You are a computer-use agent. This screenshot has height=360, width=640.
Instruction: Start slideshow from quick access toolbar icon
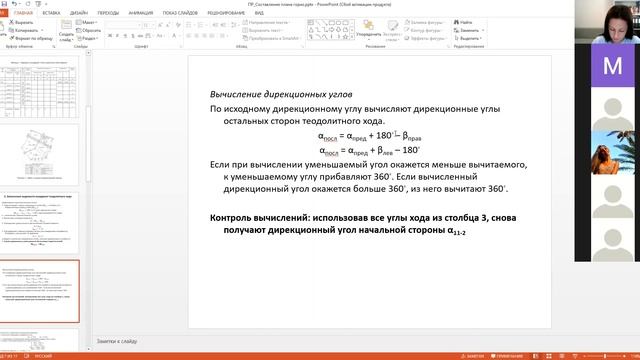[x=38, y=4]
